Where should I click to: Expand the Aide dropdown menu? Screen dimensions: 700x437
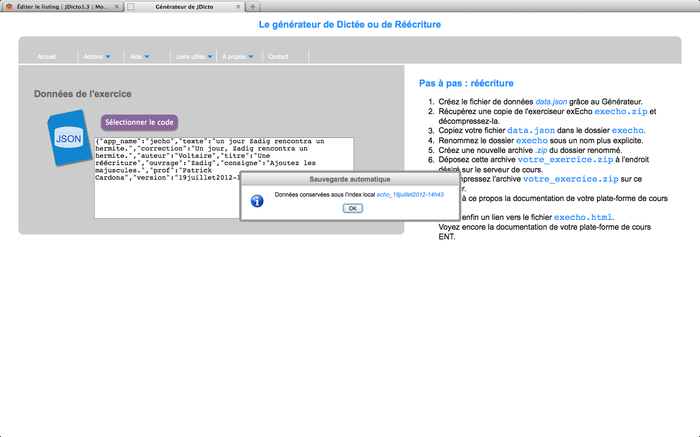[x=141, y=57]
